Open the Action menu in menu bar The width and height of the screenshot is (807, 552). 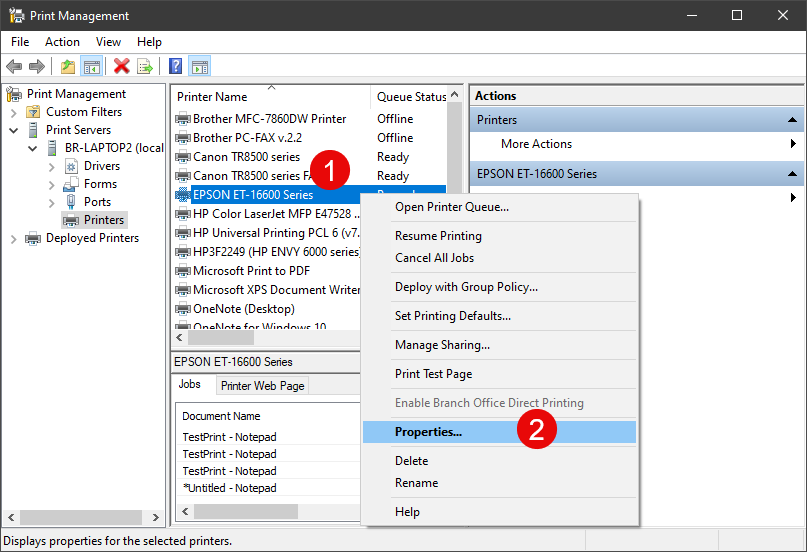click(x=62, y=42)
